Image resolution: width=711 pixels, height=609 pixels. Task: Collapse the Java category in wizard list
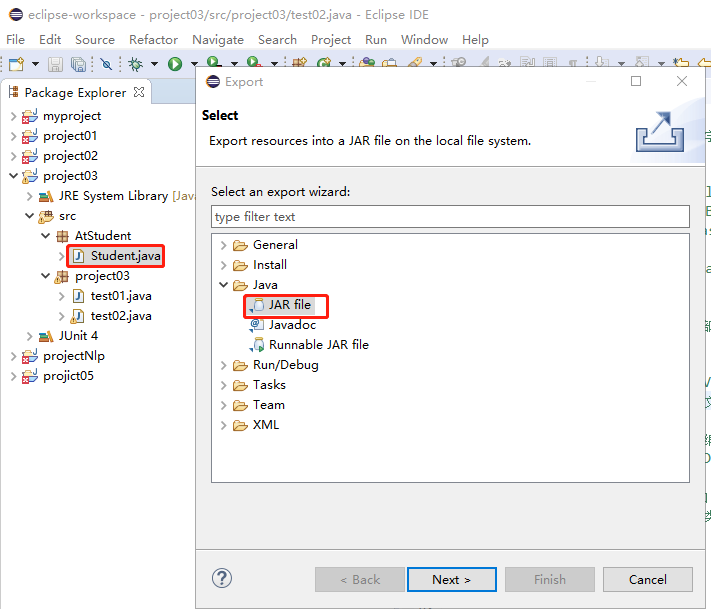[x=224, y=285]
